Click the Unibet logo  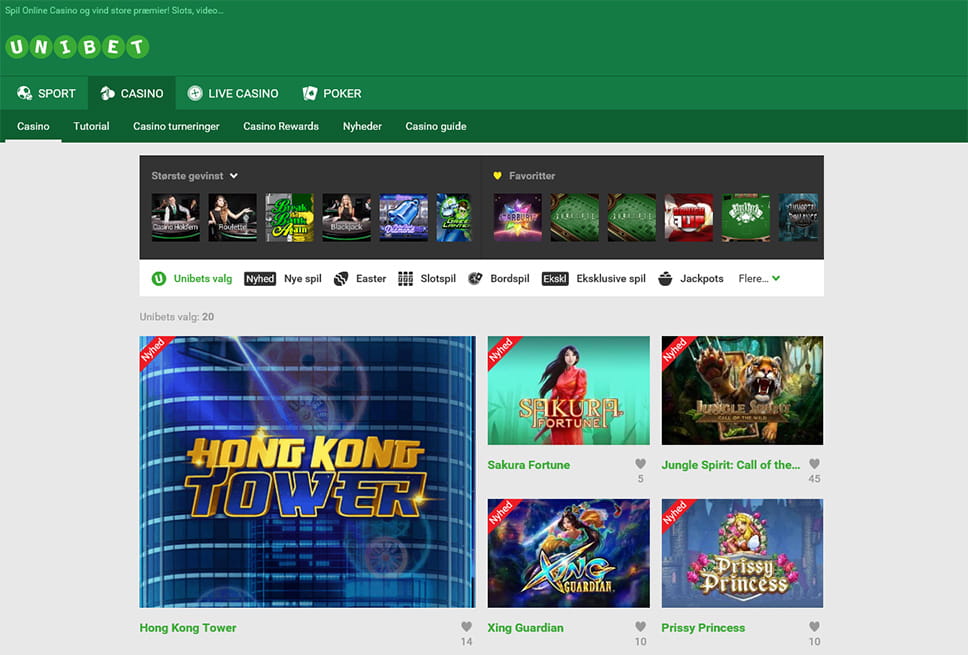click(77, 47)
